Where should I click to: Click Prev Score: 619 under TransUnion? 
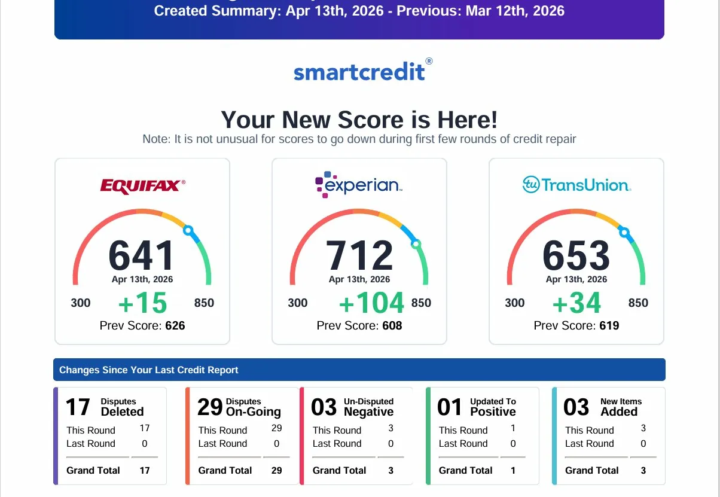coord(576,326)
